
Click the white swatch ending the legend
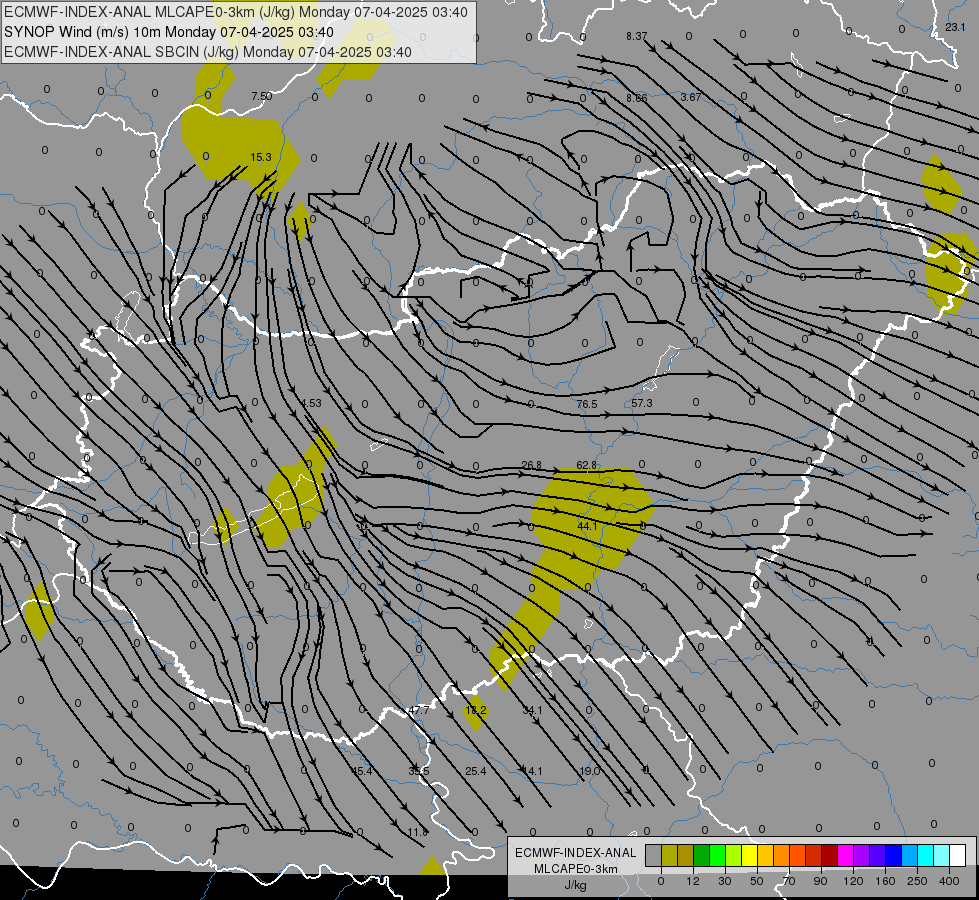coord(958,855)
